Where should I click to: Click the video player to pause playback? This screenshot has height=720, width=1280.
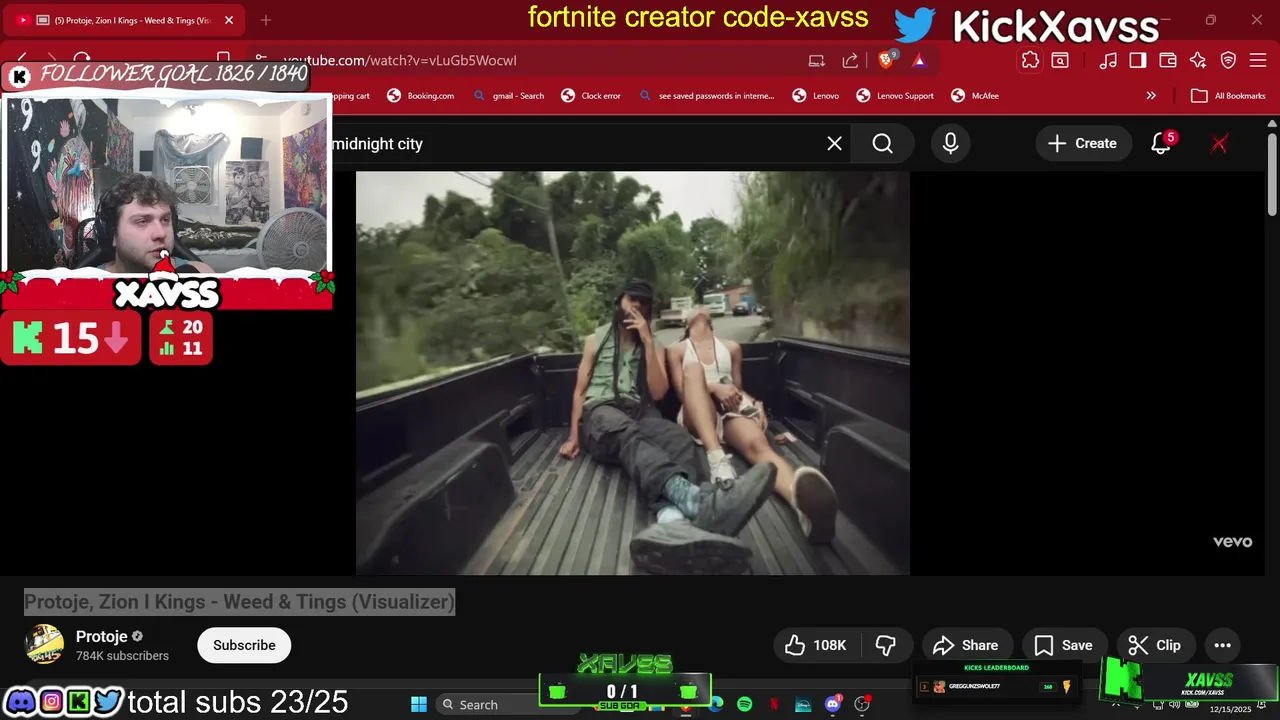coord(633,373)
